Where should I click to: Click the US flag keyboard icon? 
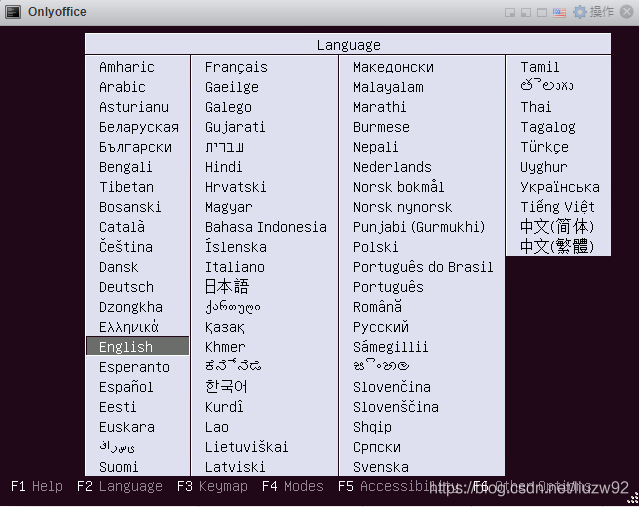click(559, 13)
